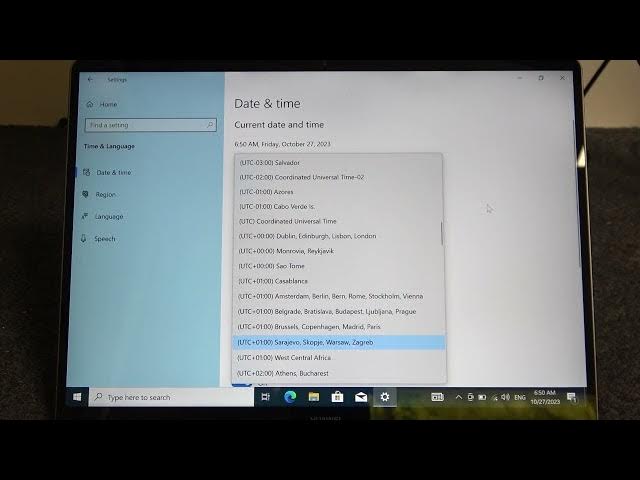Screen dimensions: 640x480
Task: Select Sarajevo, Skopje, Warsaw, Zagreb option
Action: click(x=339, y=342)
